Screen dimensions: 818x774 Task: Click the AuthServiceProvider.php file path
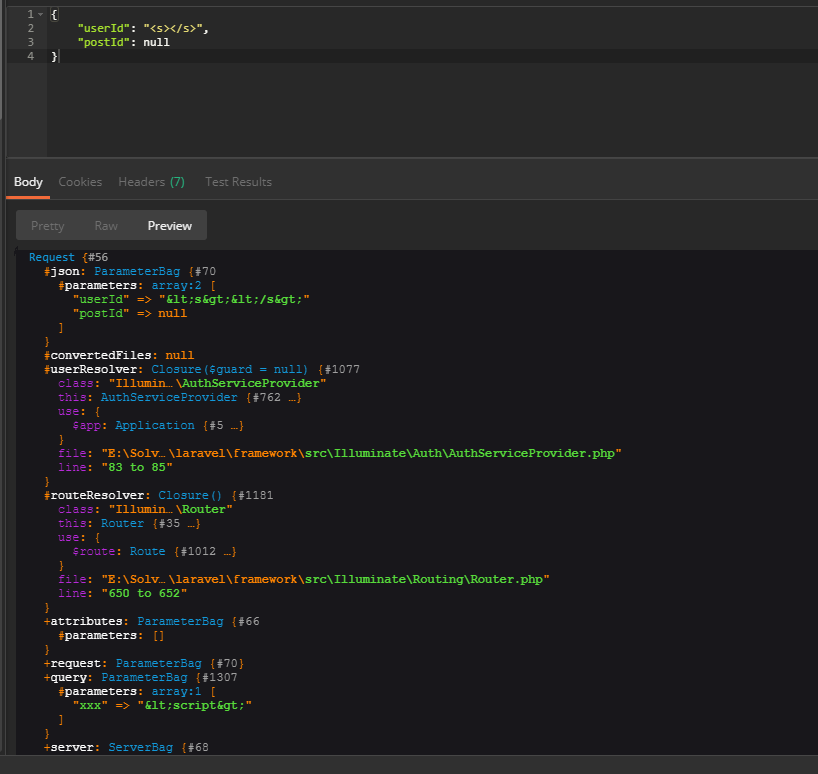coord(362,454)
